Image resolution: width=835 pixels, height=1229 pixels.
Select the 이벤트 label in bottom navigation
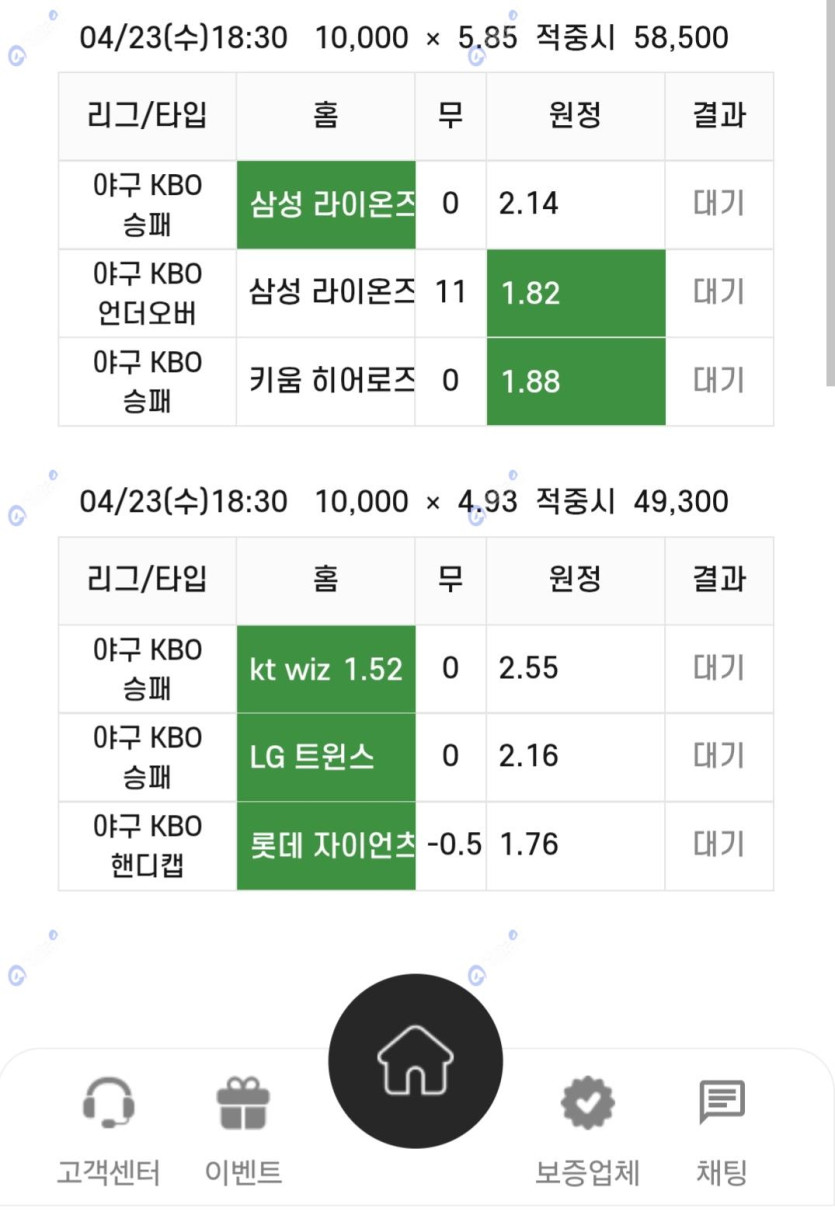(x=243, y=1172)
